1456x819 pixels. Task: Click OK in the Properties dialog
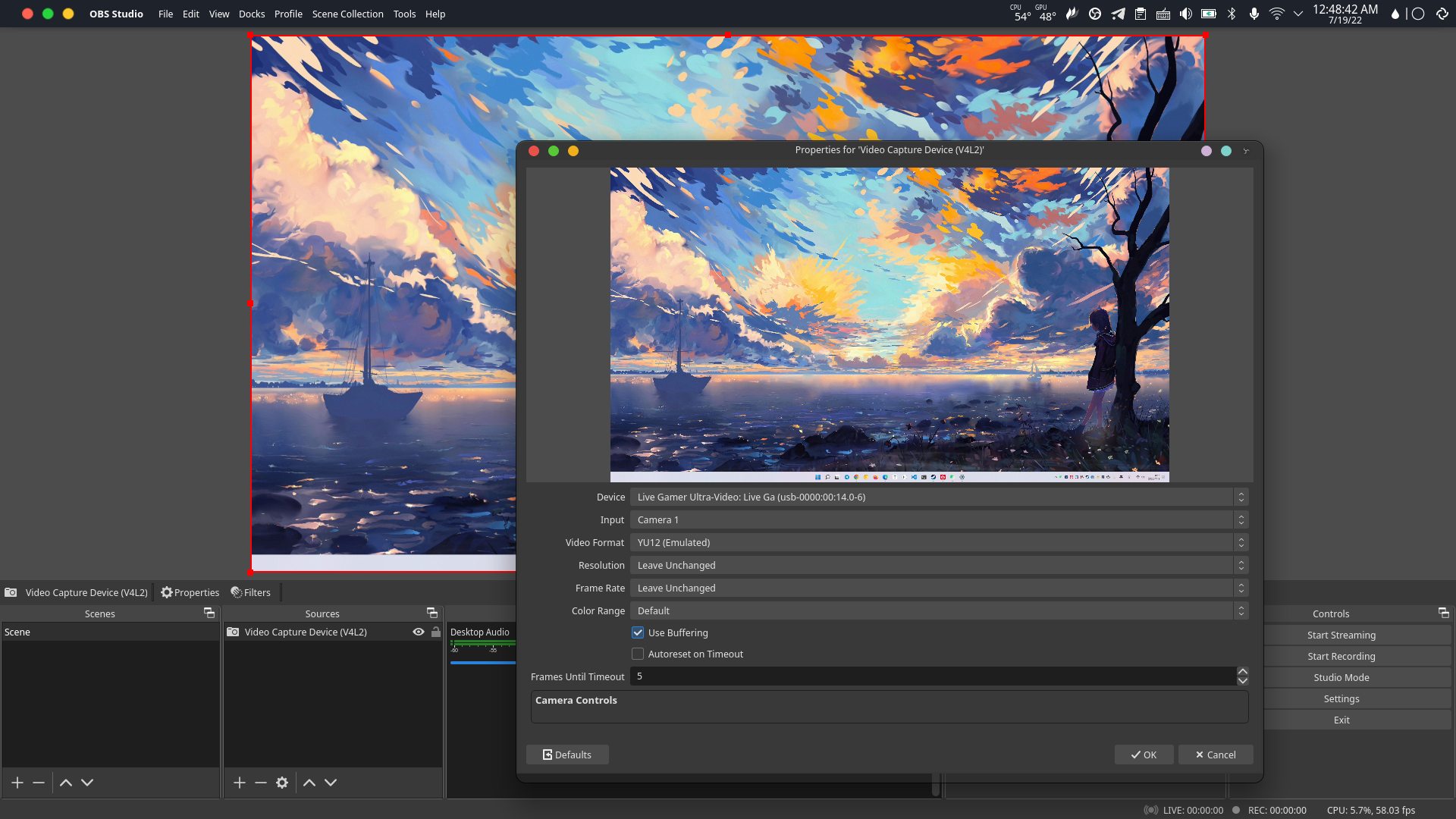pos(1144,755)
